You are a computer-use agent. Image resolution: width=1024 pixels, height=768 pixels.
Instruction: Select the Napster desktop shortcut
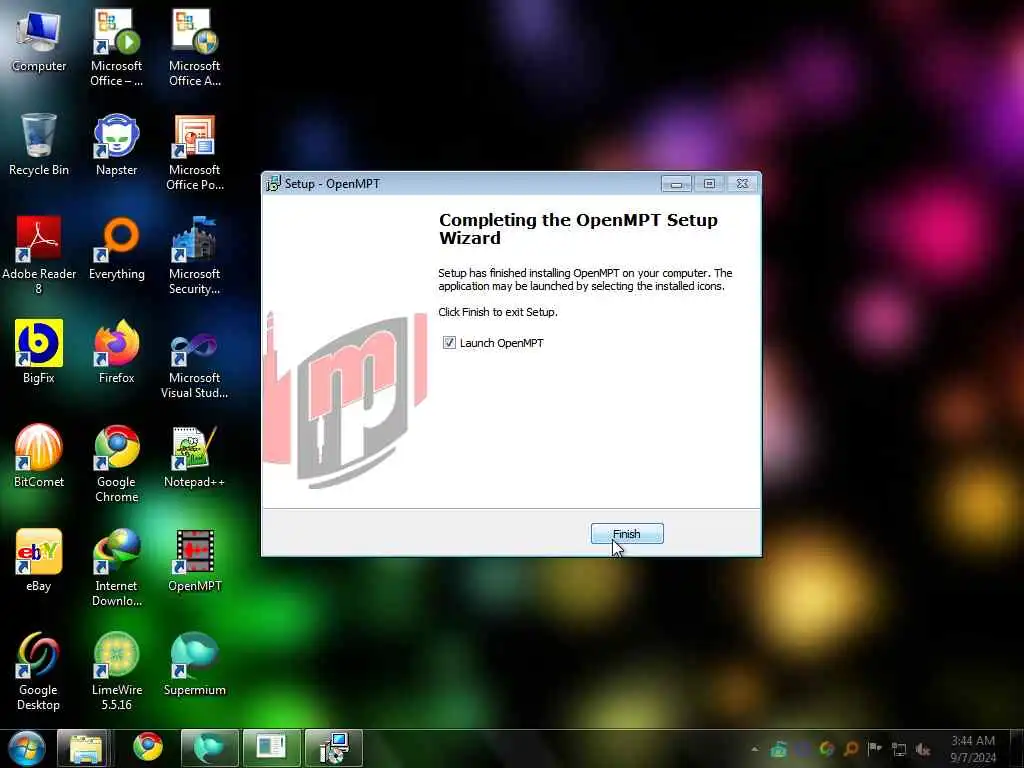point(116,145)
